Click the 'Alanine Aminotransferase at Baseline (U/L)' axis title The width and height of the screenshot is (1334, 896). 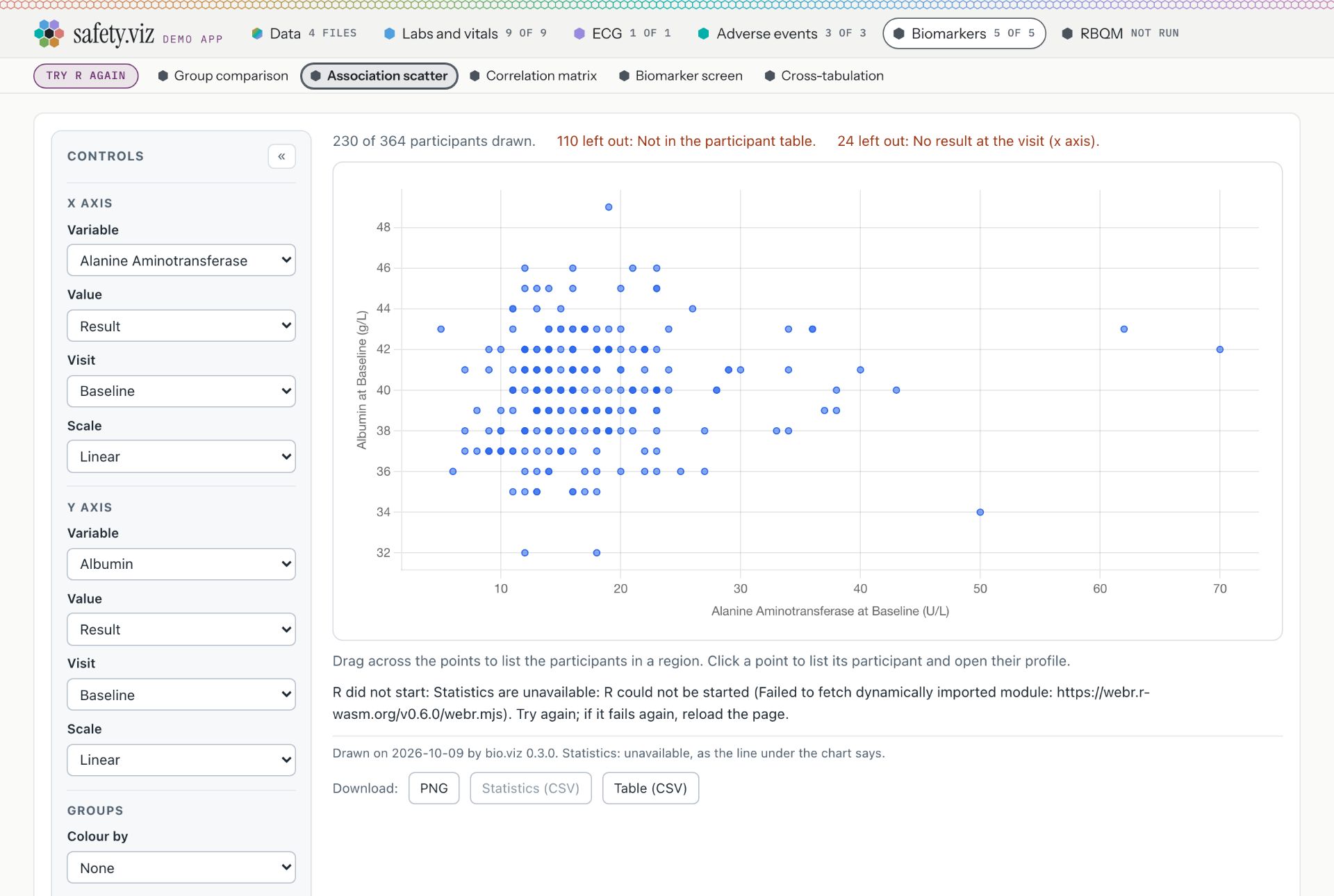click(830, 611)
